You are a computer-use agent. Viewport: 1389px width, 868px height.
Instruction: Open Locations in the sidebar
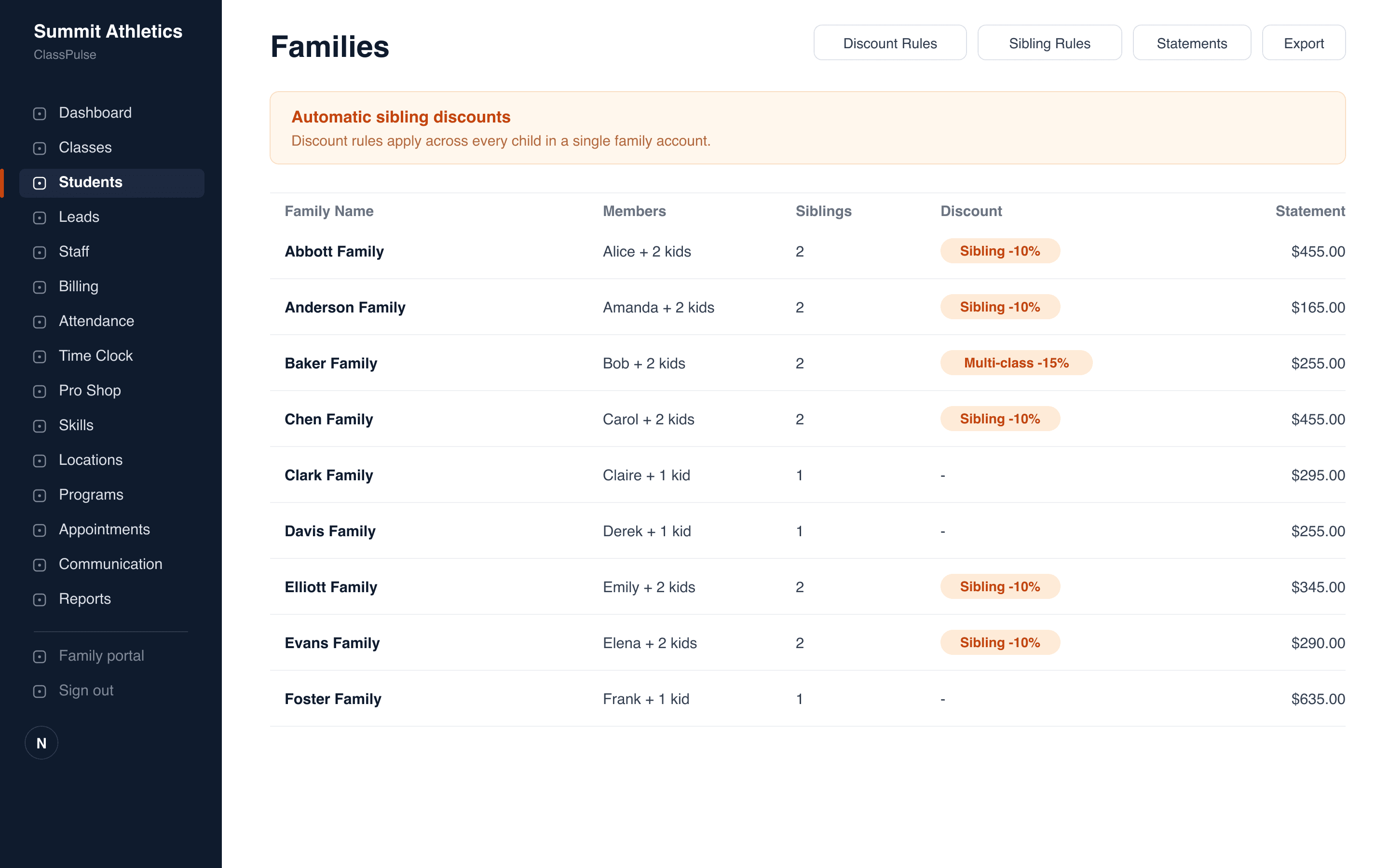tap(112, 461)
